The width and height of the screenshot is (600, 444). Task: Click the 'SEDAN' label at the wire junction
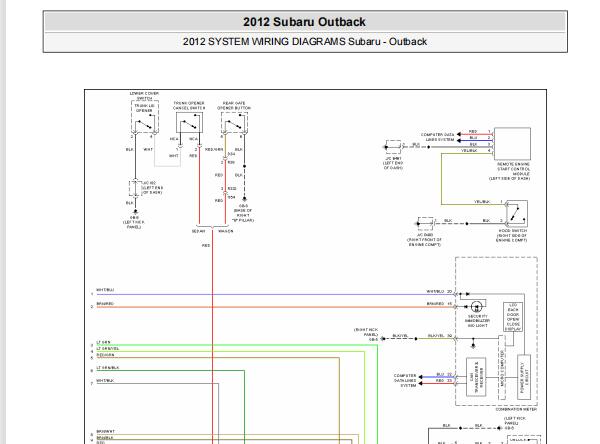[x=199, y=231]
